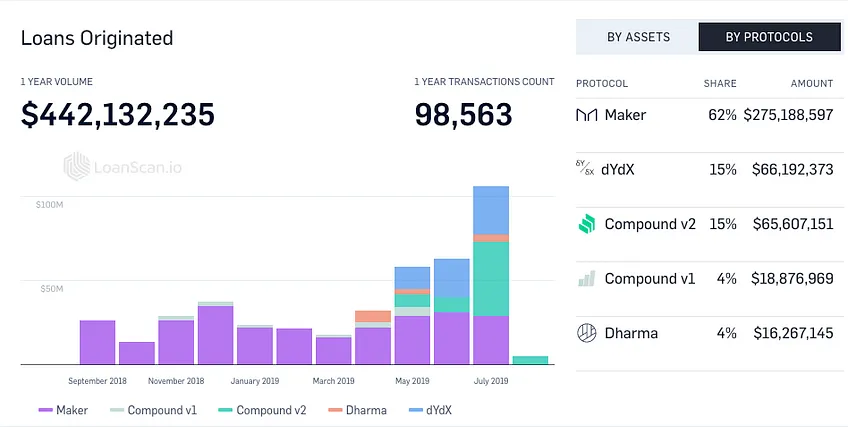The image size is (848, 427).
Task: Click the purple Maker legend color swatch
Action: pos(45,410)
